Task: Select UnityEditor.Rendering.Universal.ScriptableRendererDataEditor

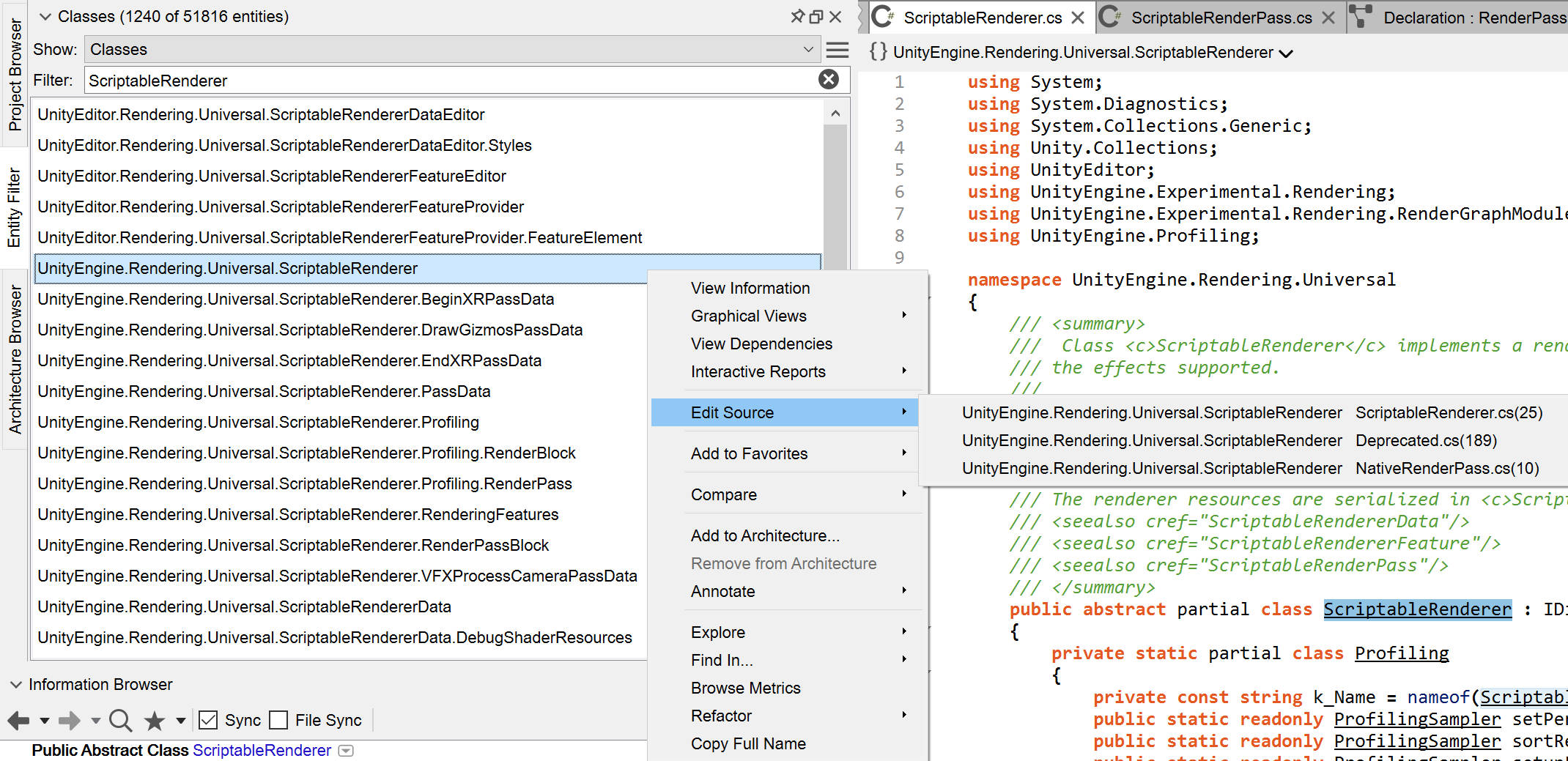Action: (428, 114)
